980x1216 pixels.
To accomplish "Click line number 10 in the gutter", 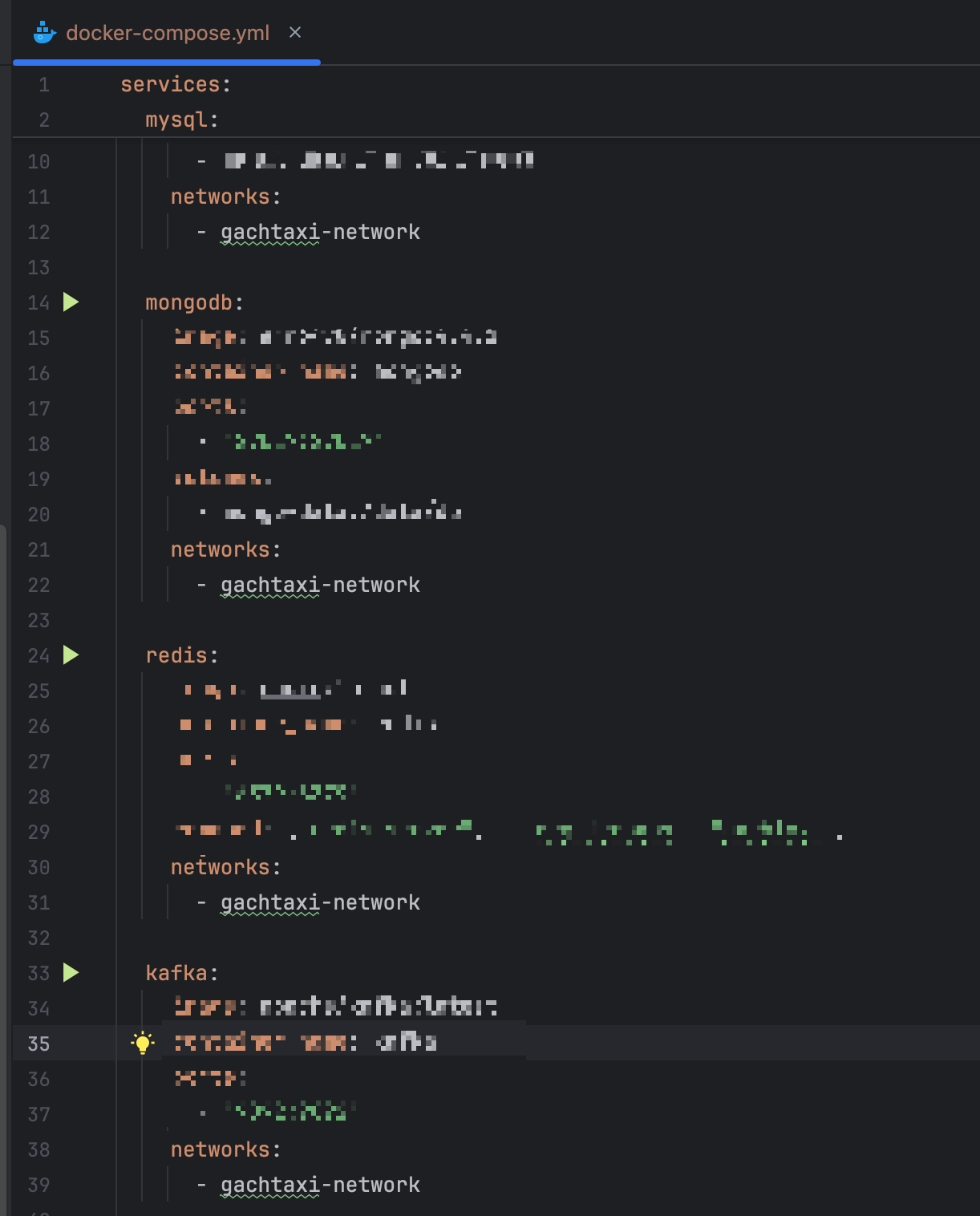I will coord(38,161).
